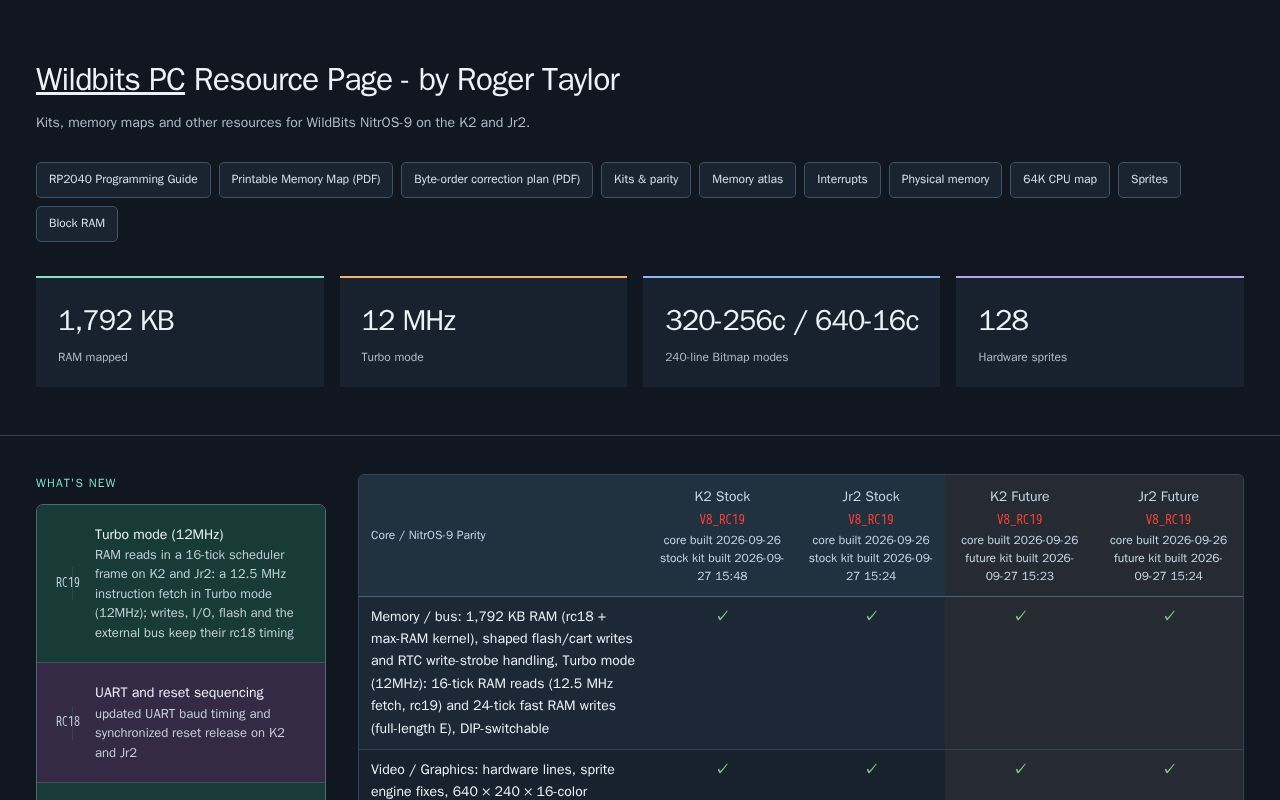The image size is (1280, 800).
Task: Click the V8_RC19 label under K2 Stock
Action: (722, 520)
